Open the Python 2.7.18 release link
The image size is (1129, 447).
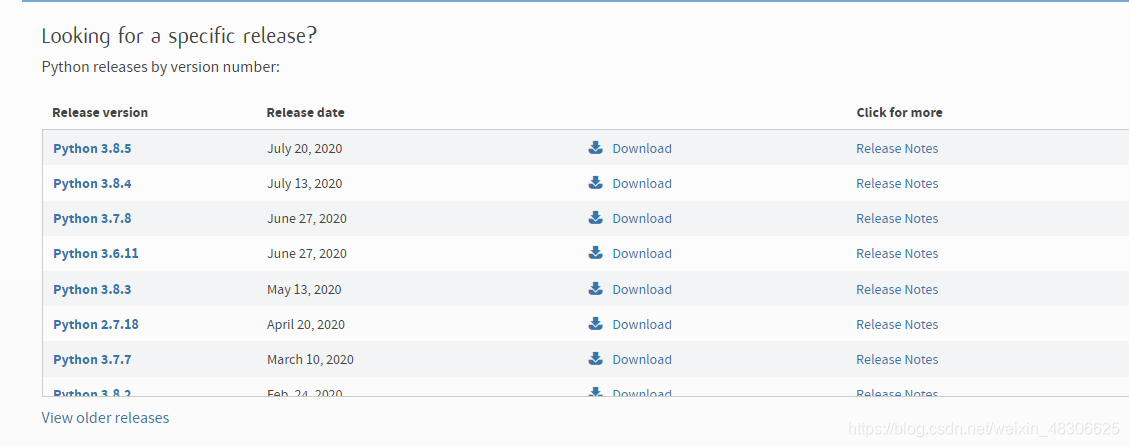[96, 325]
